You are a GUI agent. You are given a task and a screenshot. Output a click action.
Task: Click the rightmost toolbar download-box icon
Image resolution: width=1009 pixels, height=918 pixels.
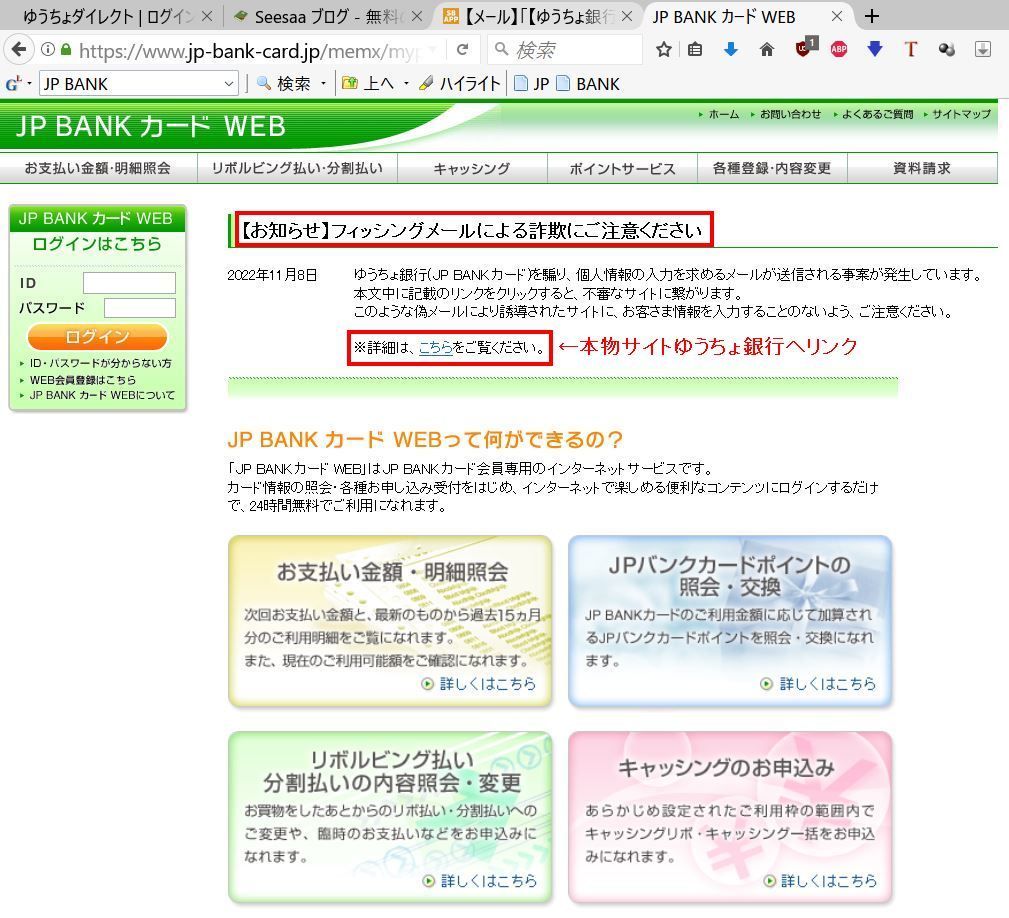click(983, 50)
